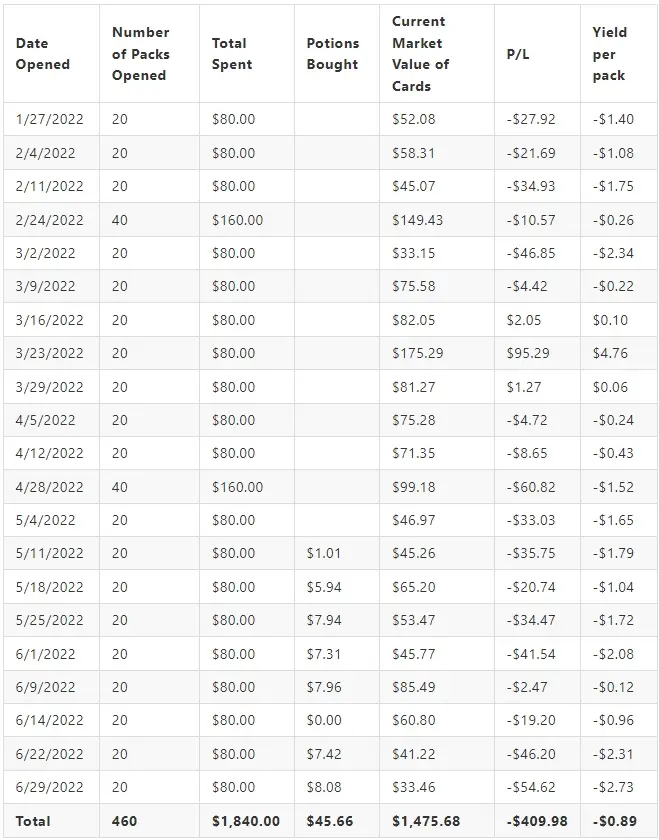Select the Potions Bought column header
The width and height of the screenshot is (659, 840).
click(x=333, y=54)
